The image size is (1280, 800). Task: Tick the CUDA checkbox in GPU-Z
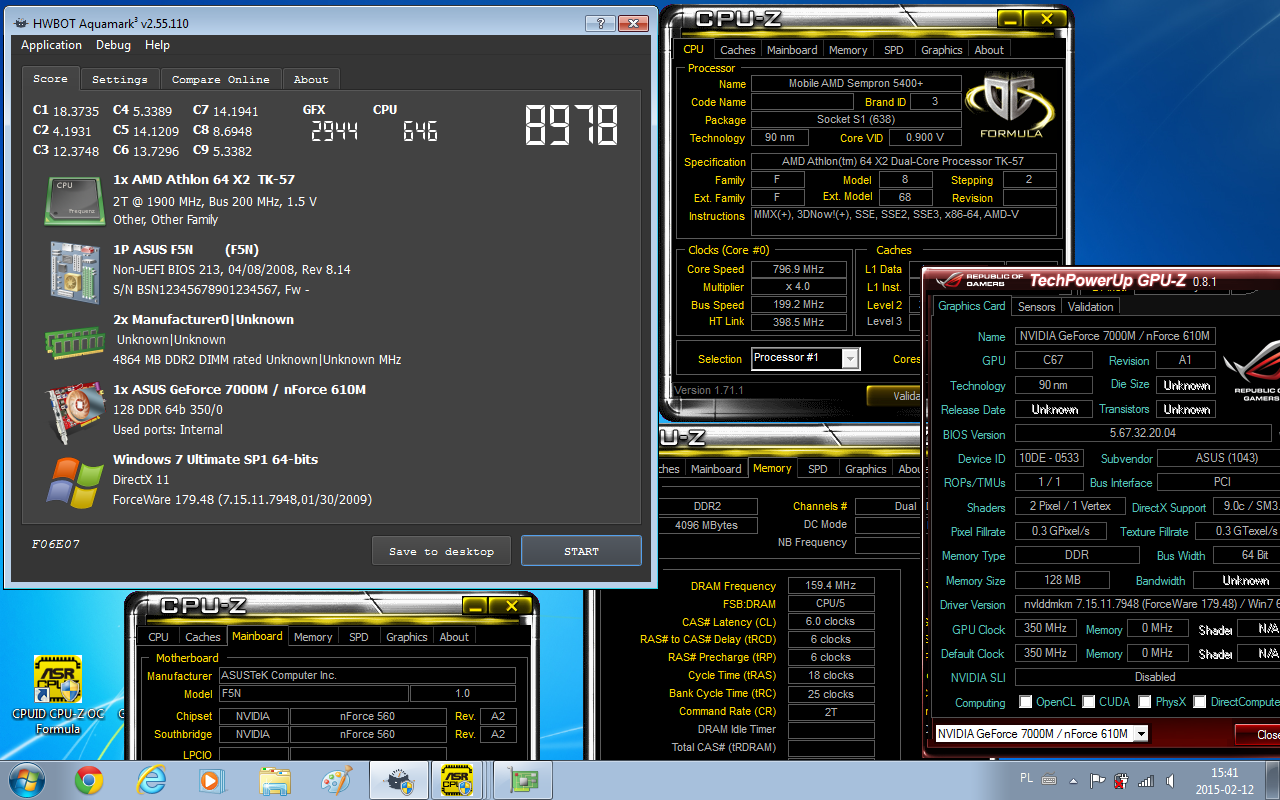point(1088,702)
